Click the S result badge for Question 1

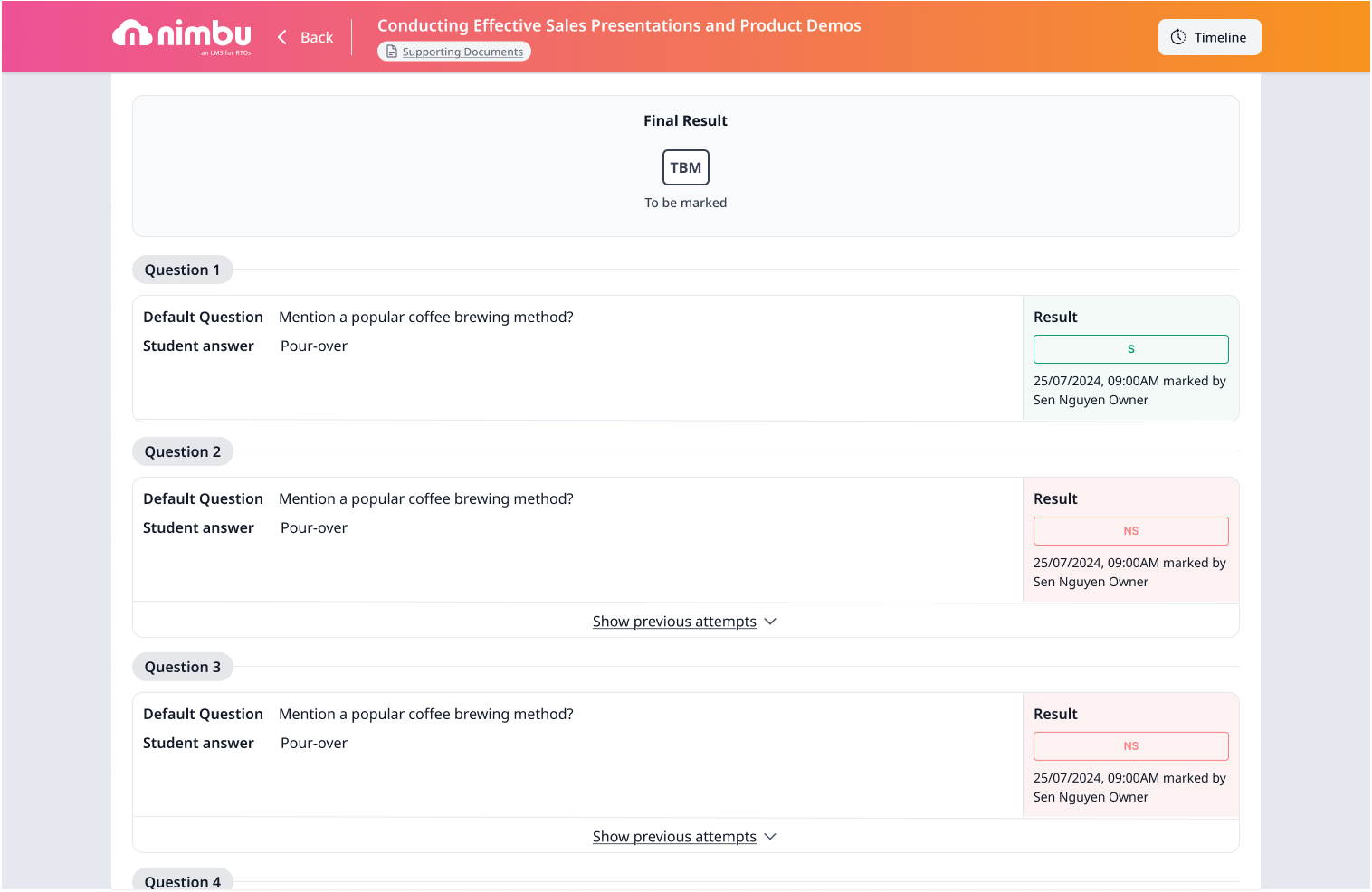pos(1131,349)
